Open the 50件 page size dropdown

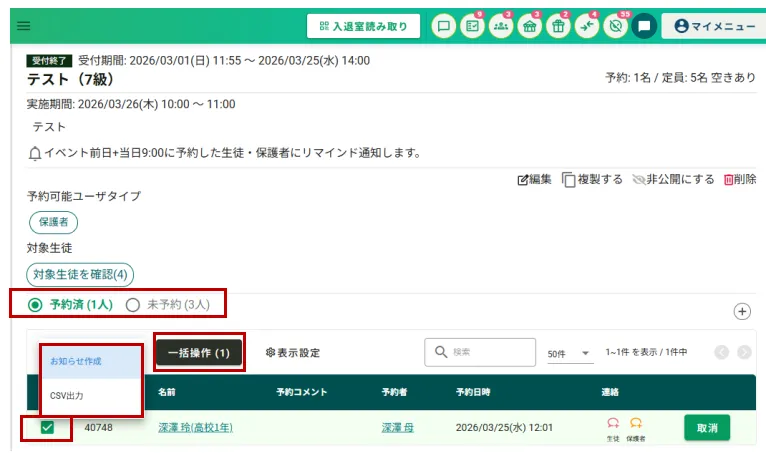pos(568,353)
